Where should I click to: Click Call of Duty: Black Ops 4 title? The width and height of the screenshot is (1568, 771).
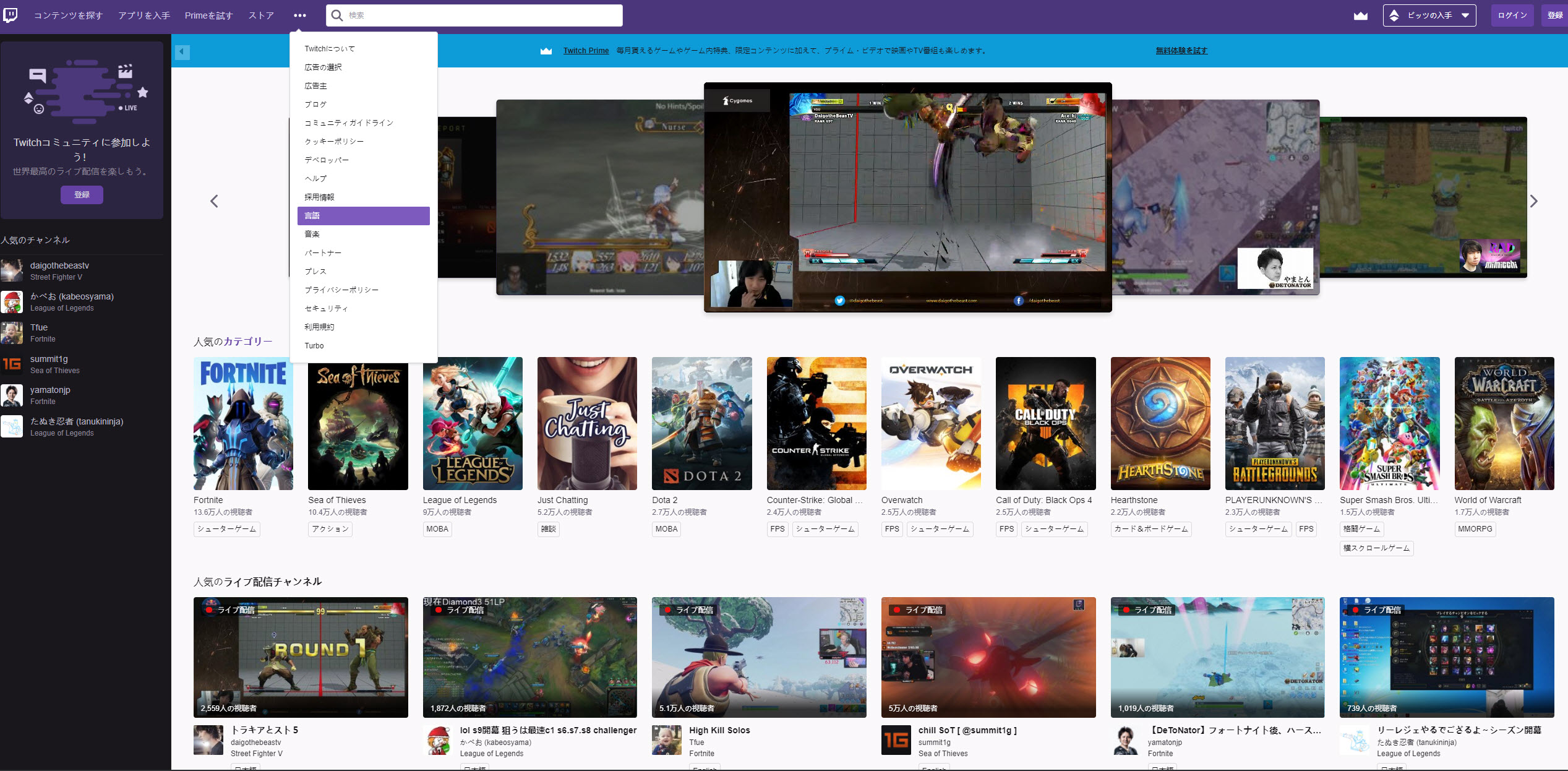click(1044, 500)
